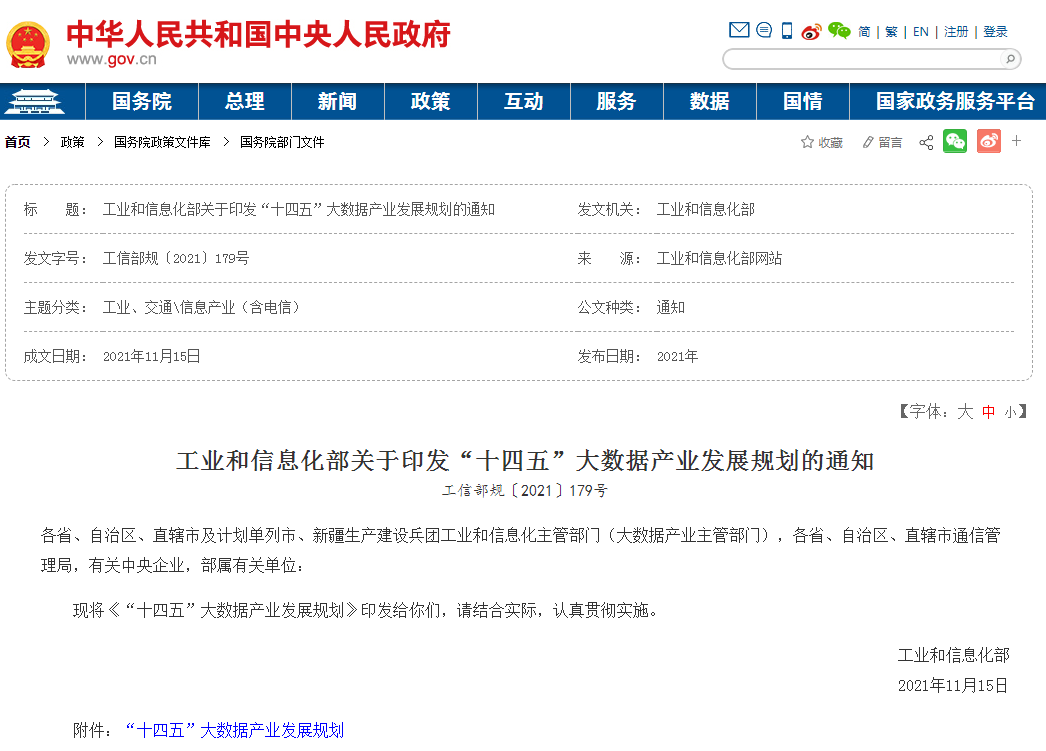Expand the share options icon

[927, 142]
